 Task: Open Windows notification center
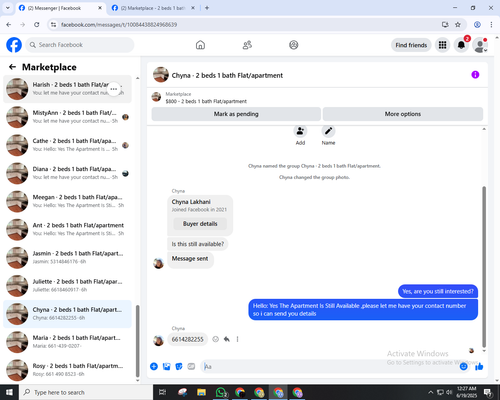tap(488, 392)
